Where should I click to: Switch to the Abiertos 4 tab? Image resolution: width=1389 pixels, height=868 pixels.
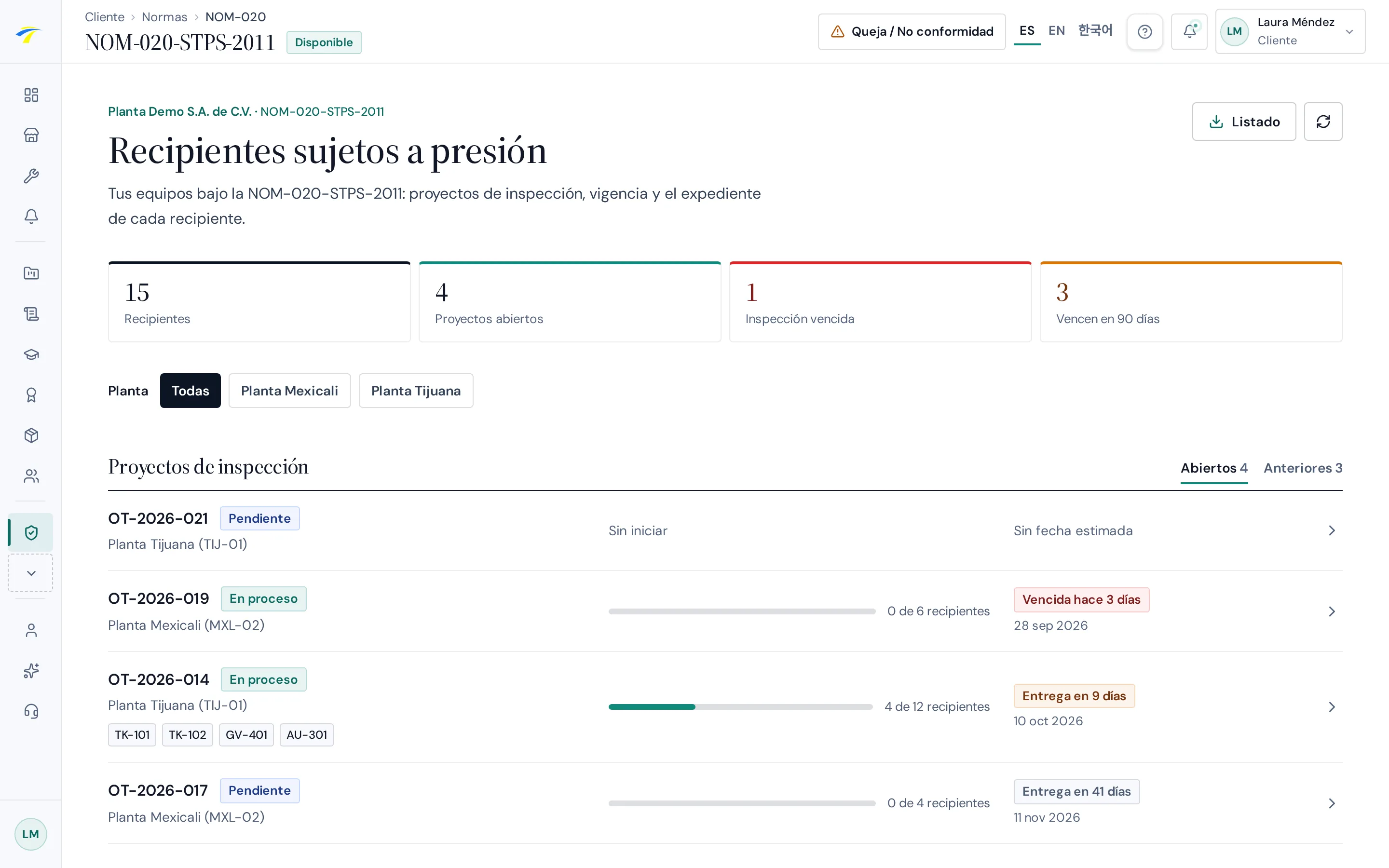point(1214,468)
